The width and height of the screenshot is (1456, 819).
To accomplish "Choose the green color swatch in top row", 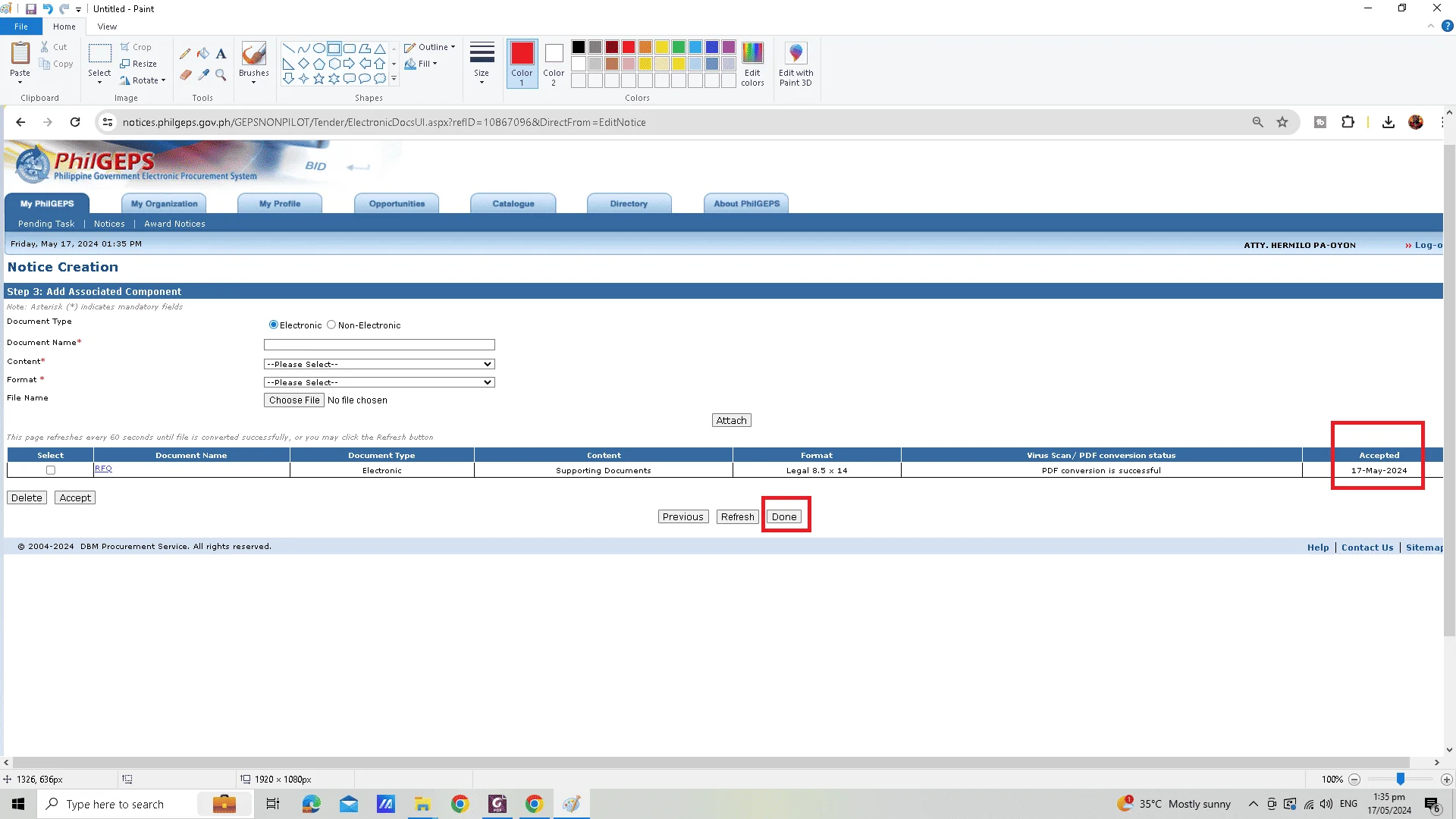I will click(679, 47).
